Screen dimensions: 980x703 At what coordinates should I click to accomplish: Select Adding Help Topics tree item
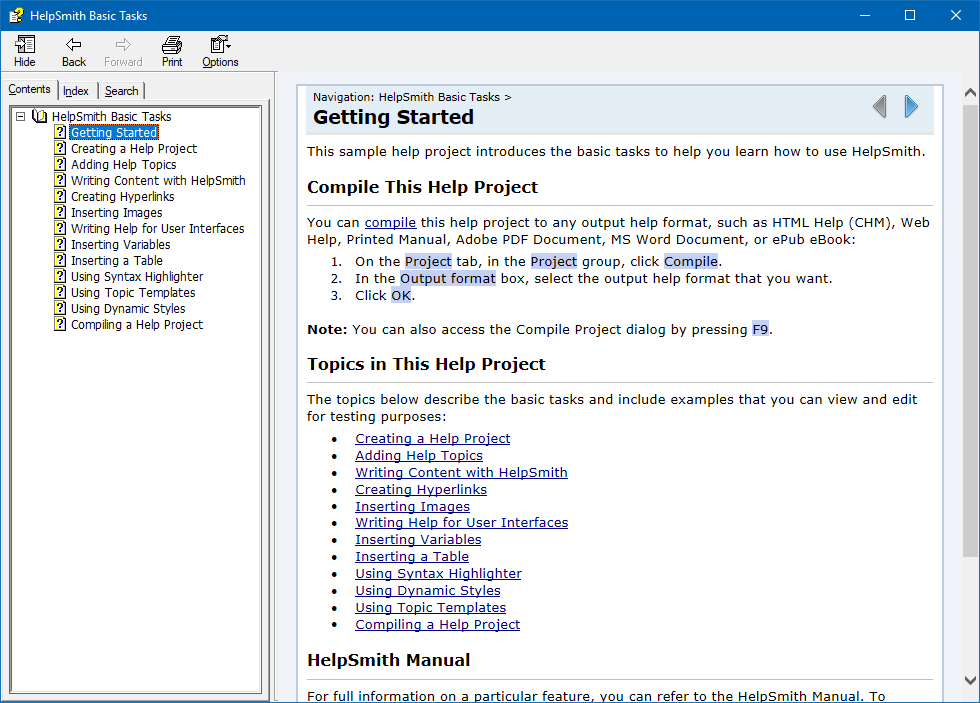[124, 164]
